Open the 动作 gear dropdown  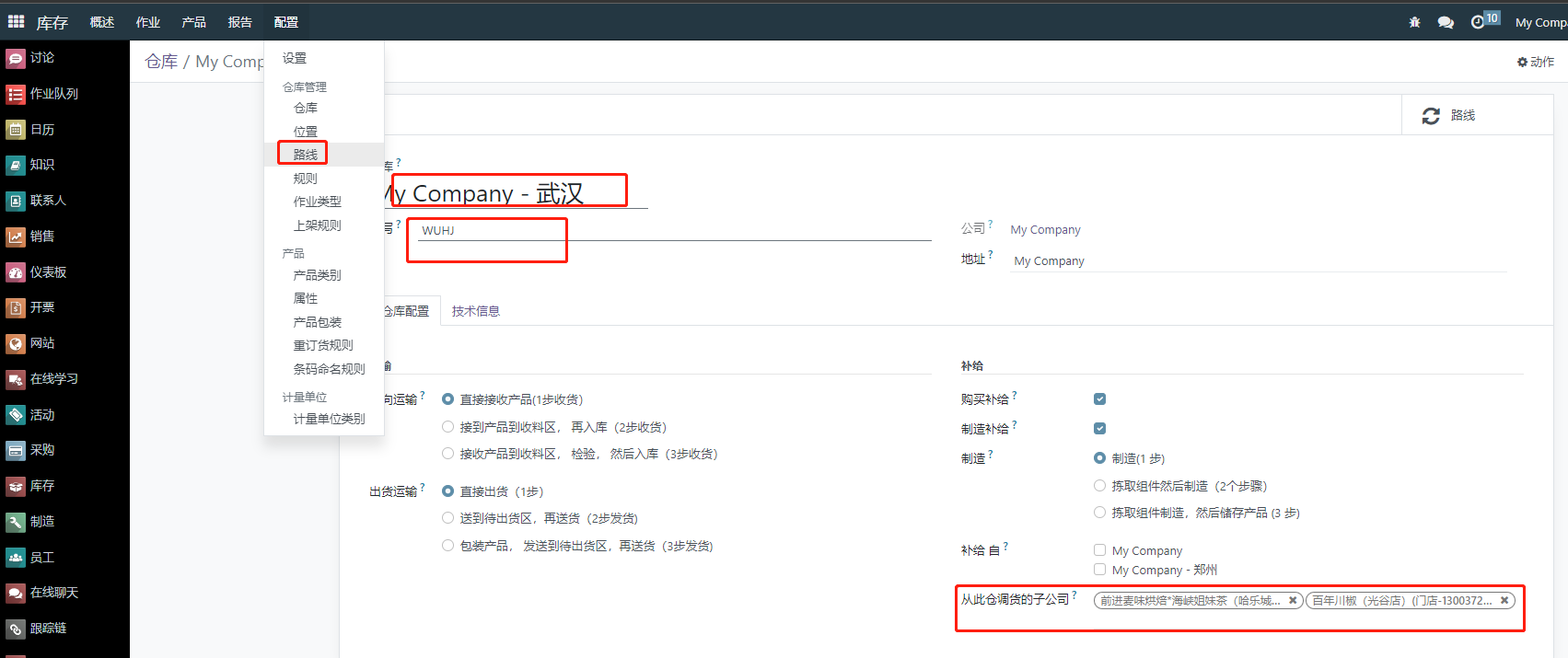pos(1535,62)
